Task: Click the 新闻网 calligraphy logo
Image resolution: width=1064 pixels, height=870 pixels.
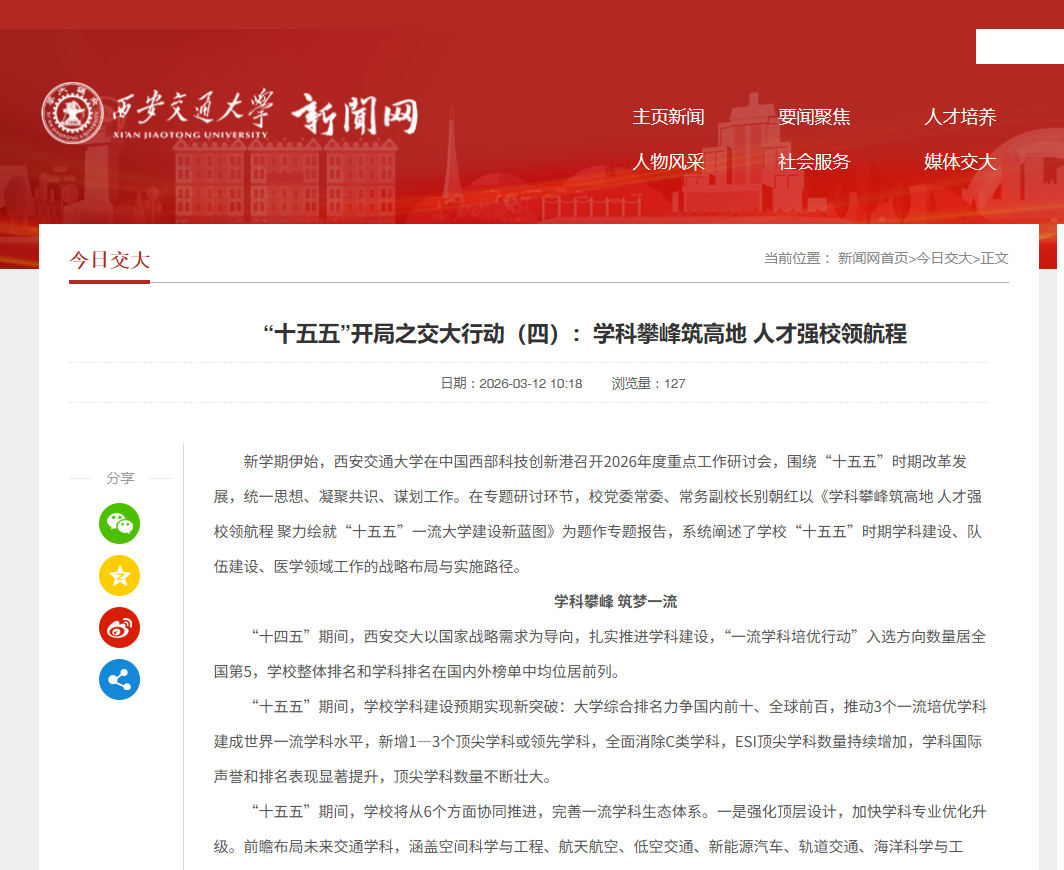Action: (x=354, y=116)
